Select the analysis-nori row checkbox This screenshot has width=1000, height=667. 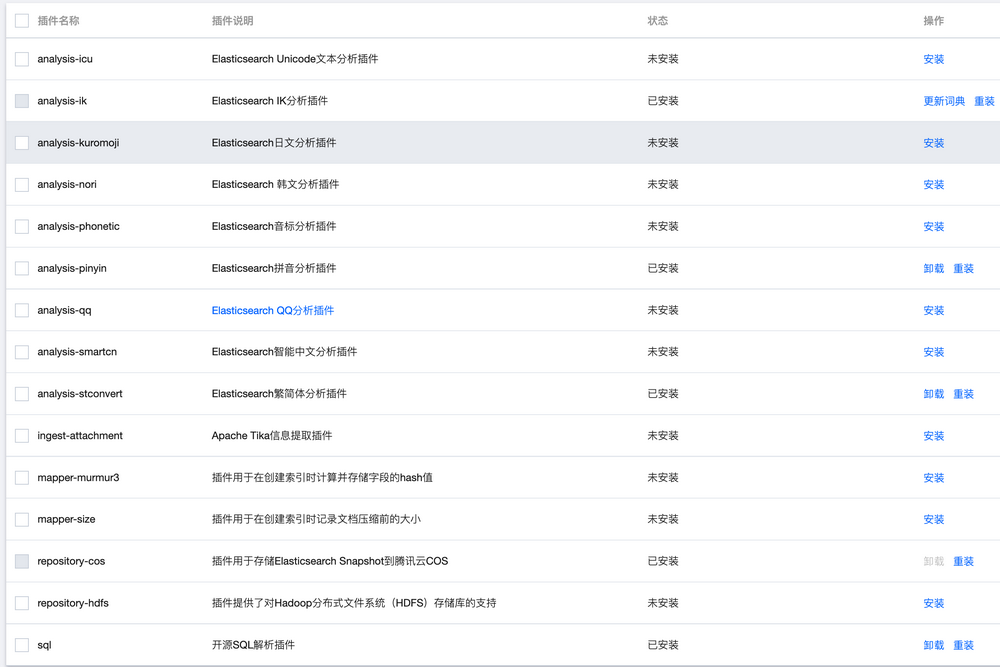click(x=22, y=185)
